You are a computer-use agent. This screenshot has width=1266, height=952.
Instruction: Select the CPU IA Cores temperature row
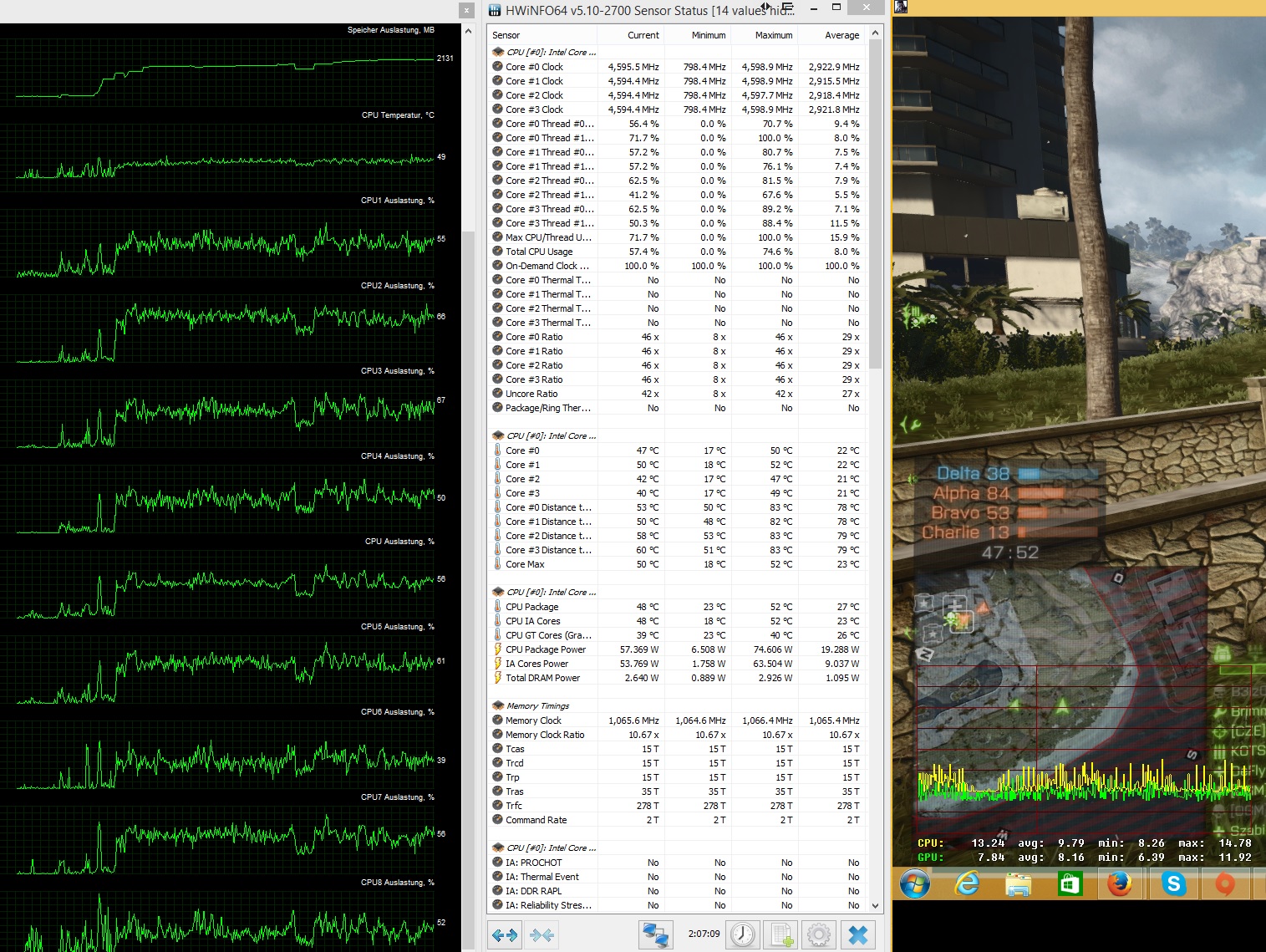tap(676, 621)
